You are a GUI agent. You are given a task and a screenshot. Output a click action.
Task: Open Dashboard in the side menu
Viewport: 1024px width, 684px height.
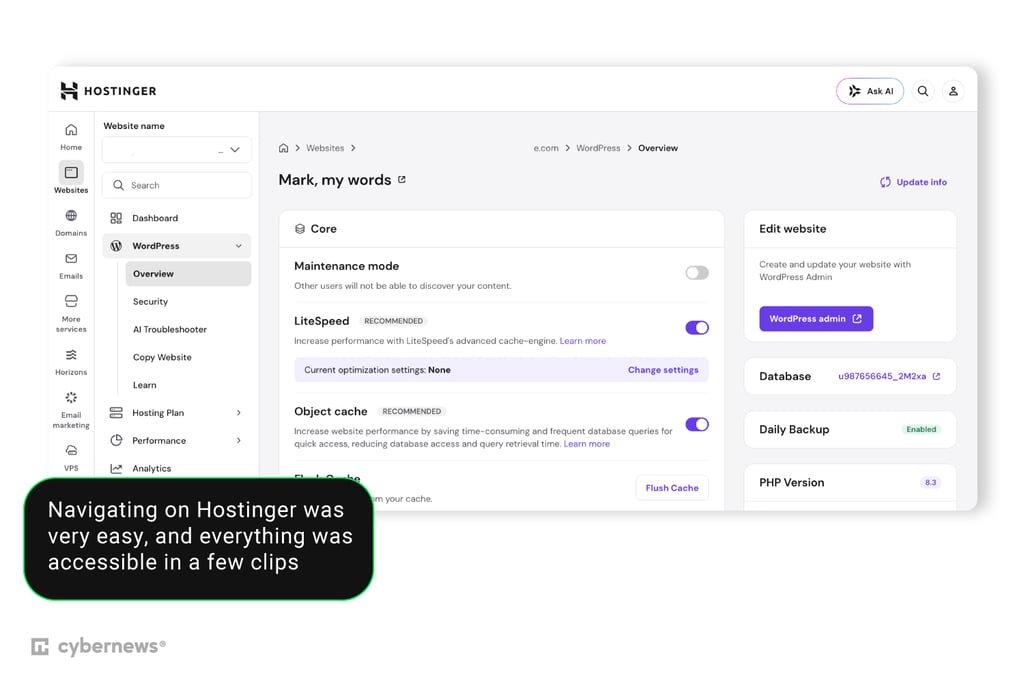point(177,218)
